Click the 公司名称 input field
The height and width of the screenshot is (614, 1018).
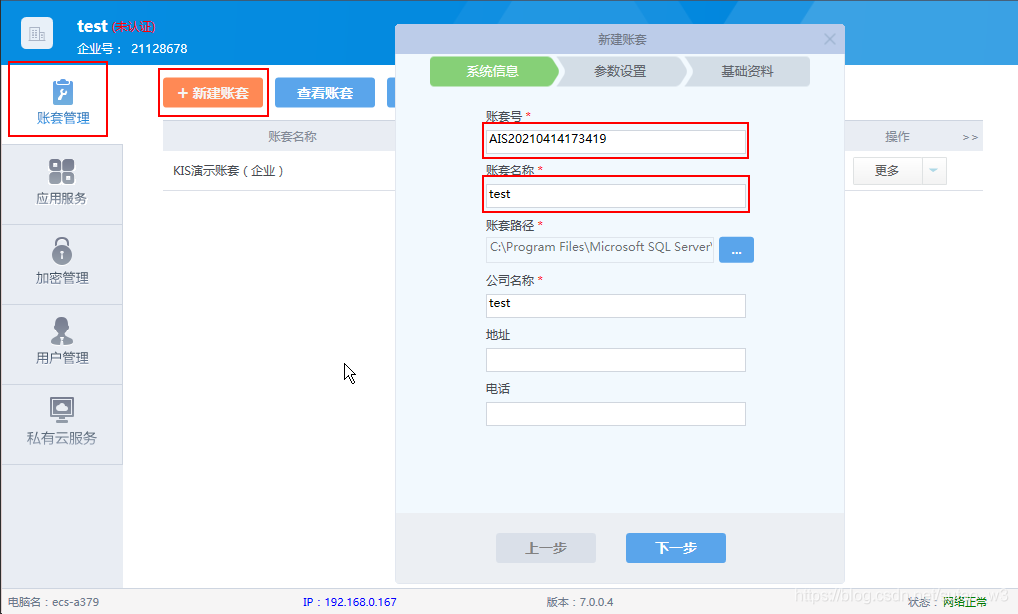(615, 305)
